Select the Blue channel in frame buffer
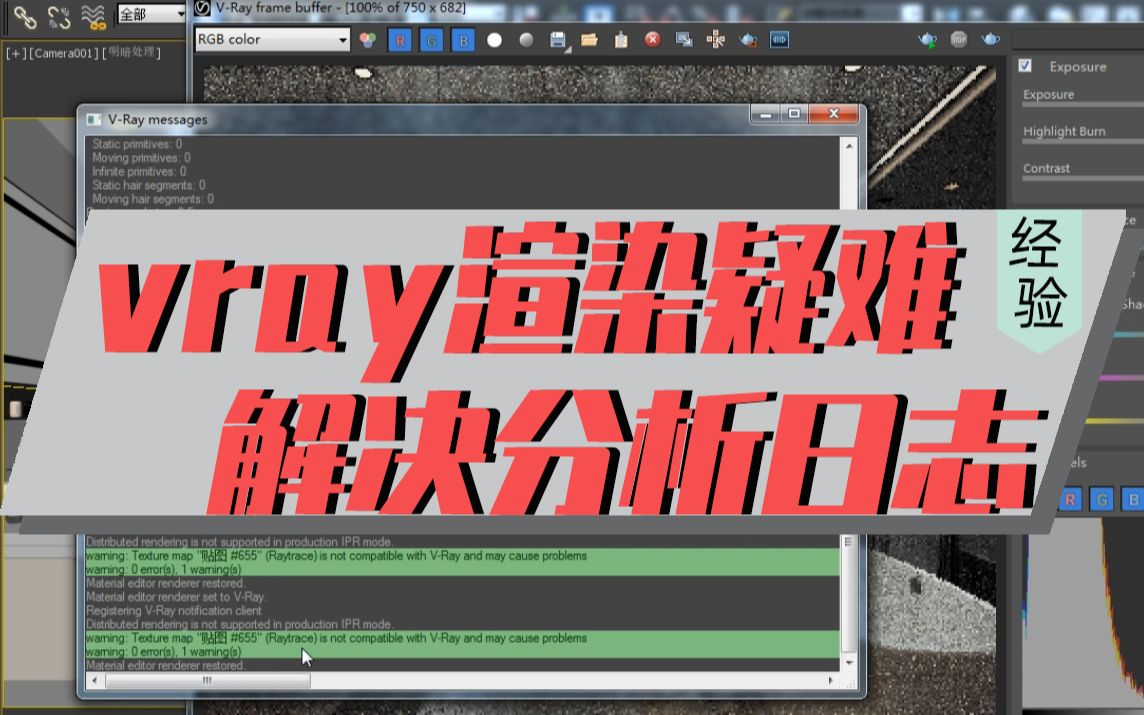 point(463,39)
